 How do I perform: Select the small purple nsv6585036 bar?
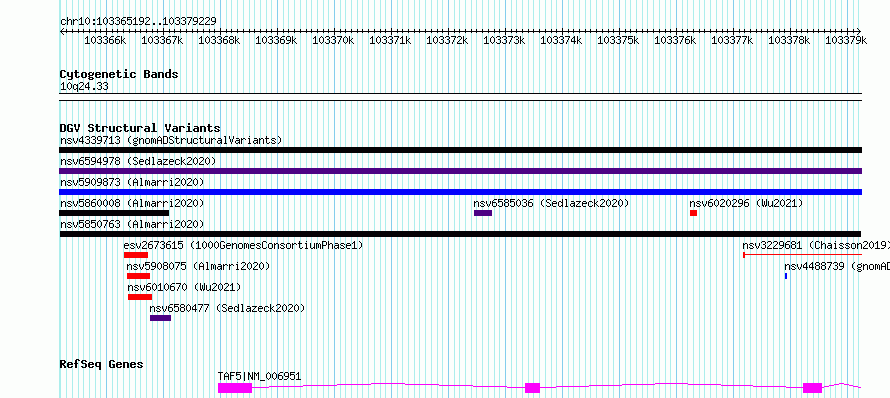[x=483, y=213]
